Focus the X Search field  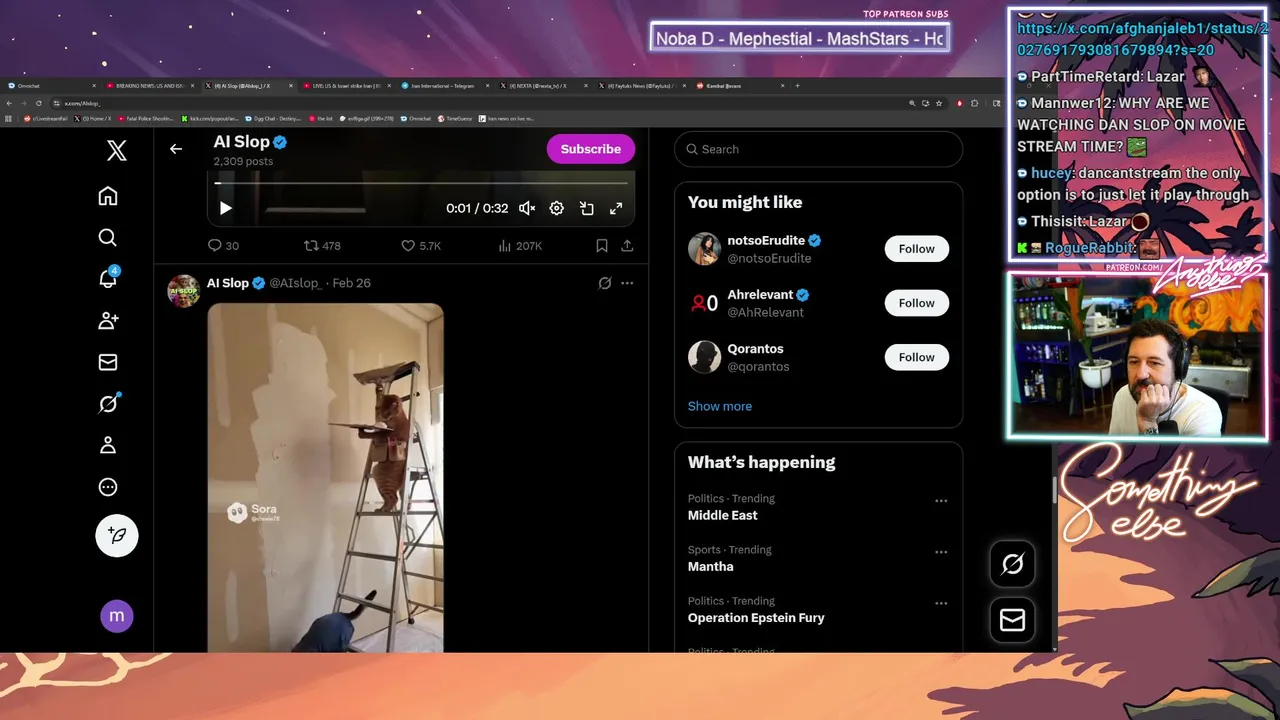[818, 149]
